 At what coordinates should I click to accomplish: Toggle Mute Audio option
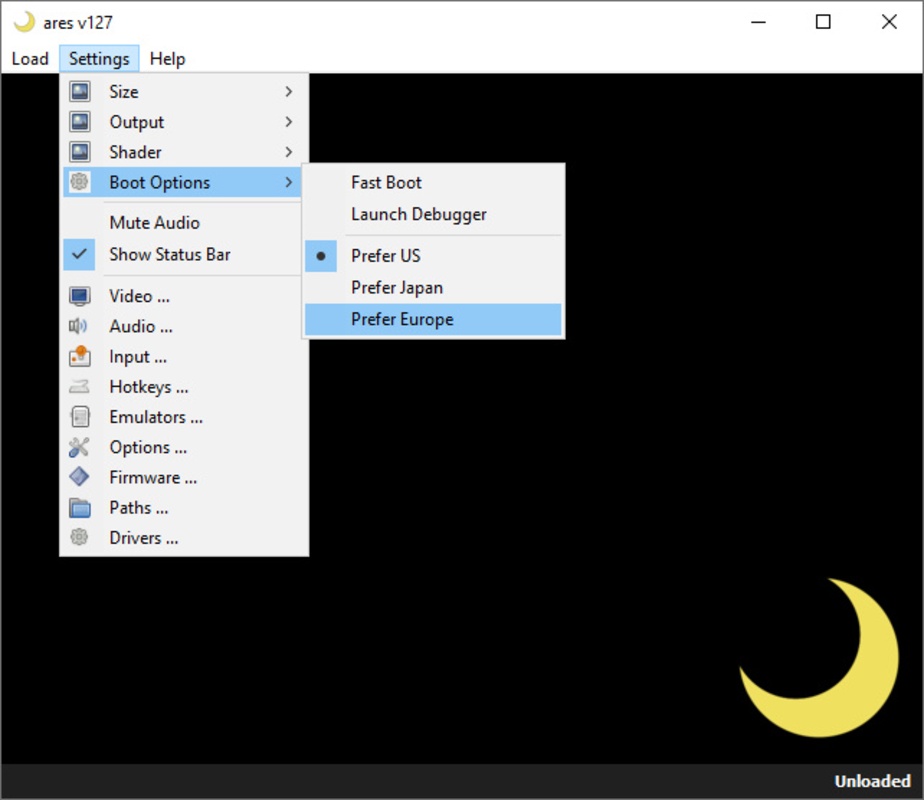(x=184, y=223)
